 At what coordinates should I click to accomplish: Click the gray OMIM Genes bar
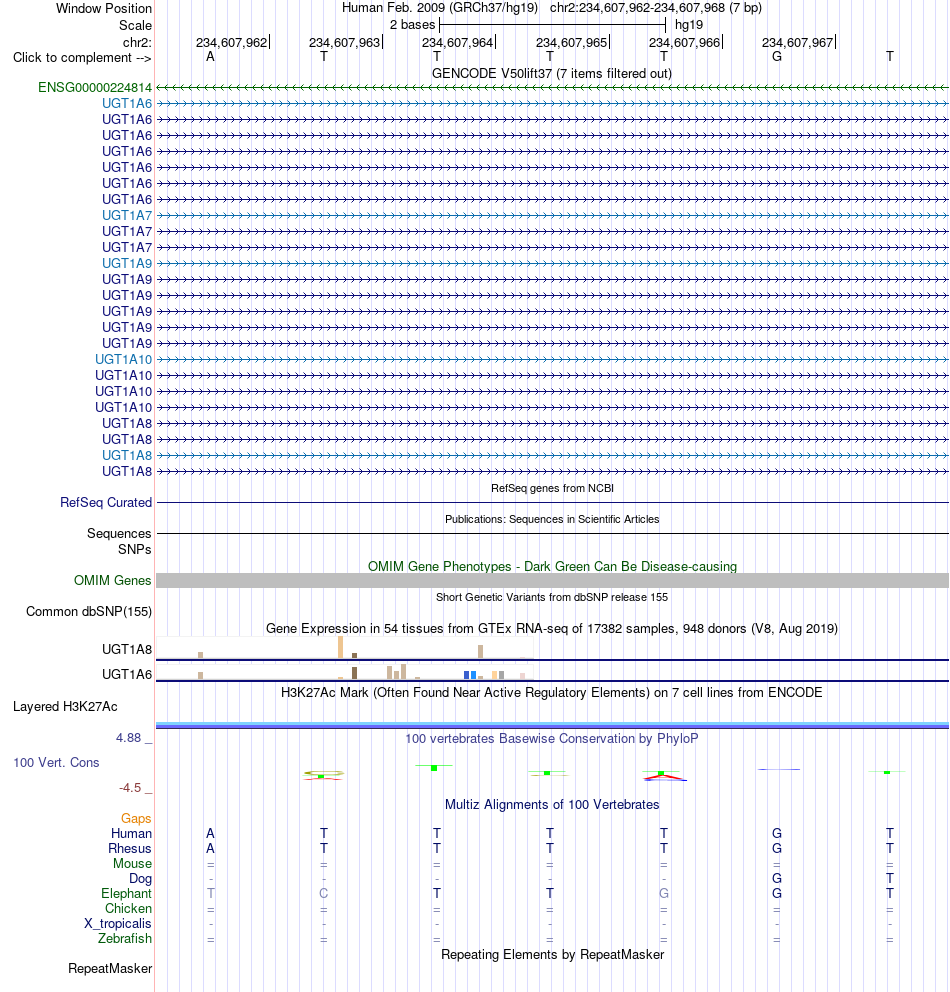point(552,580)
